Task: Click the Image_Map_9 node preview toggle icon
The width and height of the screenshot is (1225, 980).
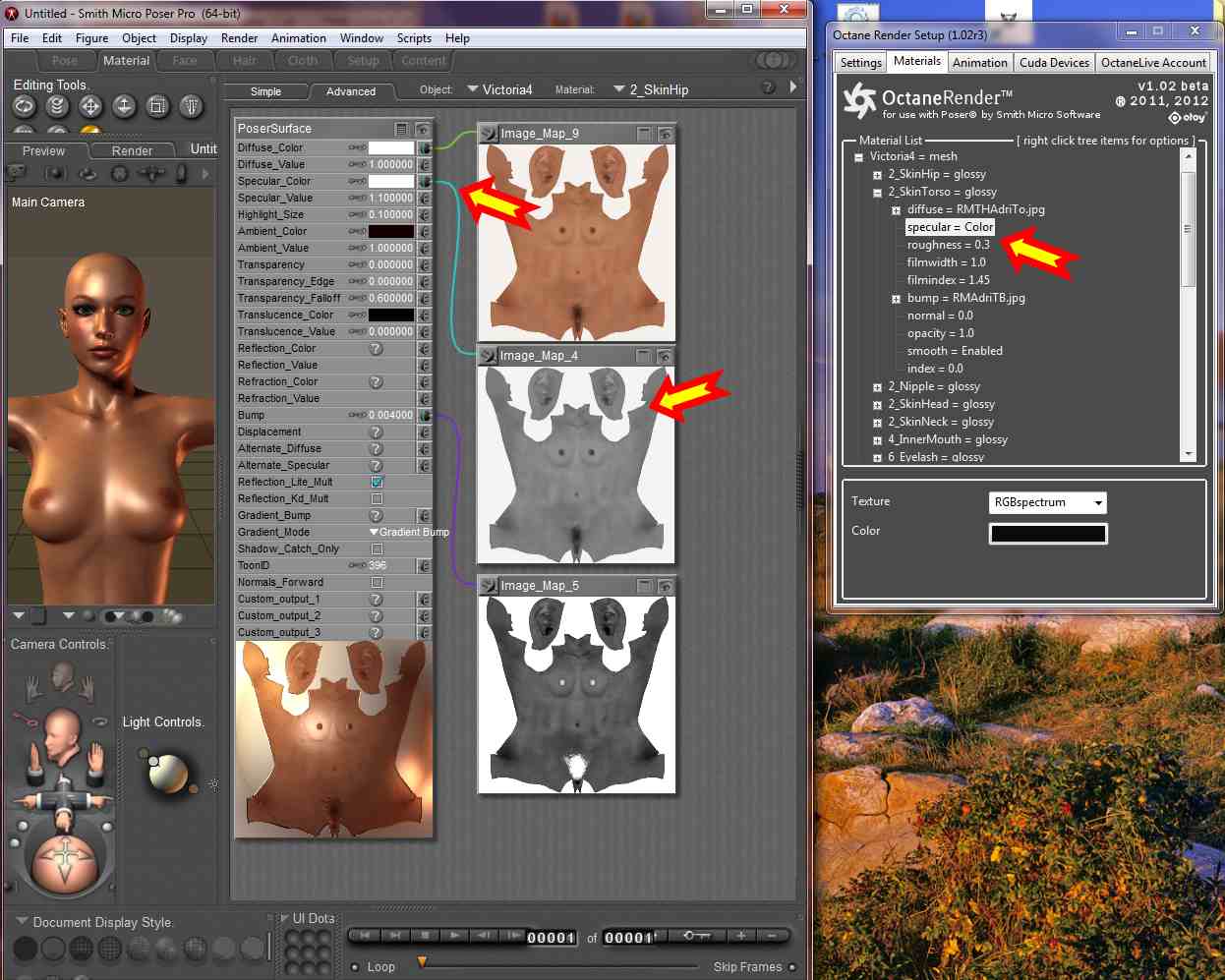Action: (666, 134)
